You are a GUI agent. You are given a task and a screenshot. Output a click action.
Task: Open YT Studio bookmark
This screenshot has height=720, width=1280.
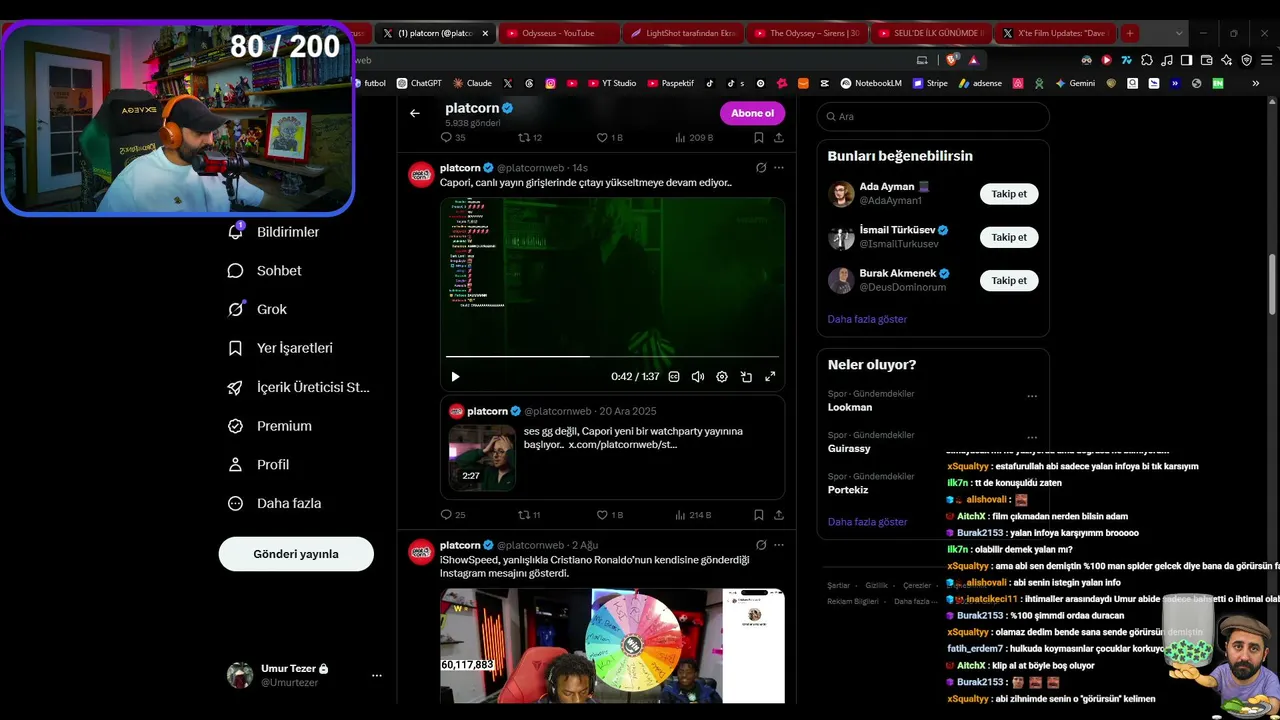click(x=611, y=83)
